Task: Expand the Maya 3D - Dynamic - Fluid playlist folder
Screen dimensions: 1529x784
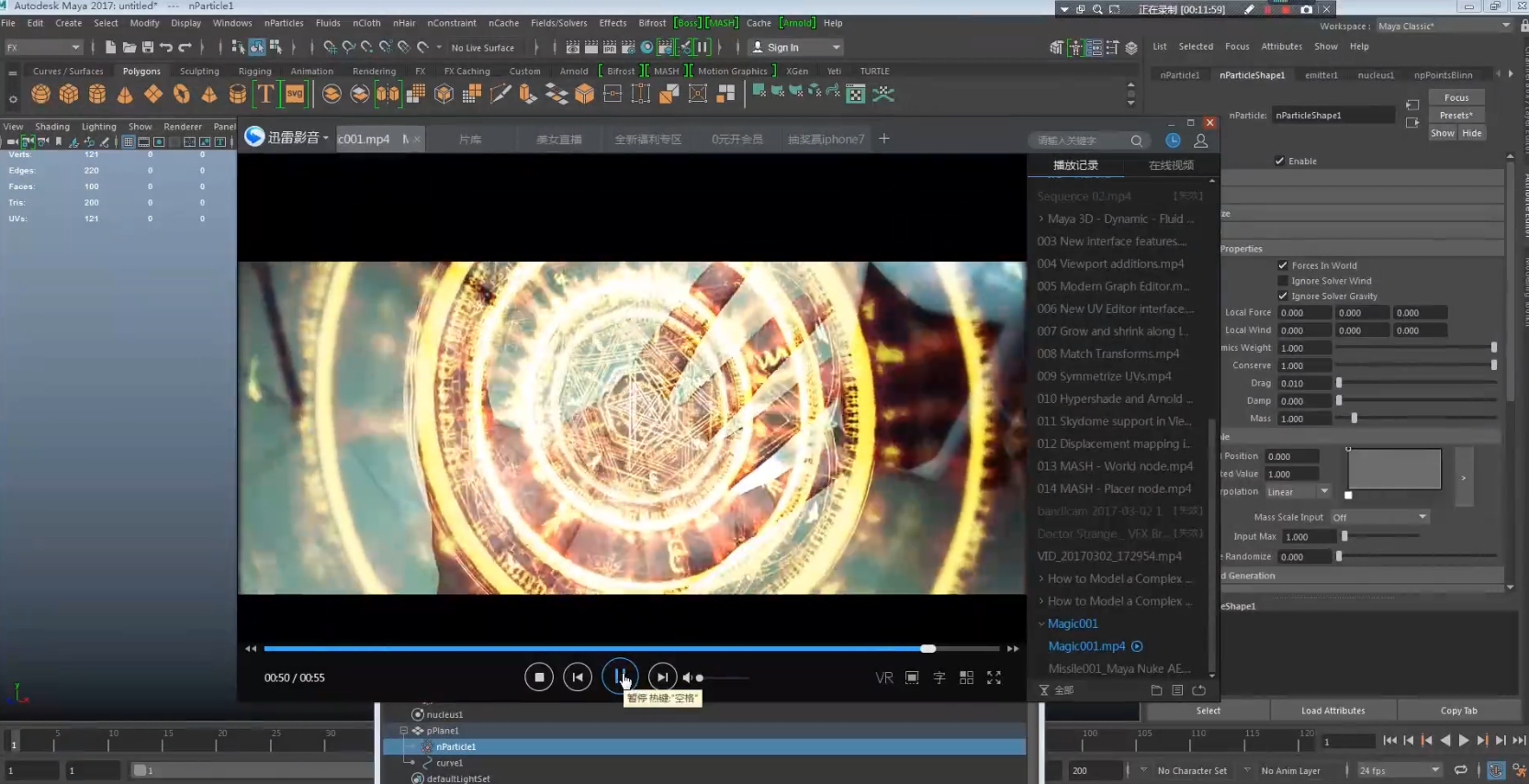Action: tap(1041, 219)
